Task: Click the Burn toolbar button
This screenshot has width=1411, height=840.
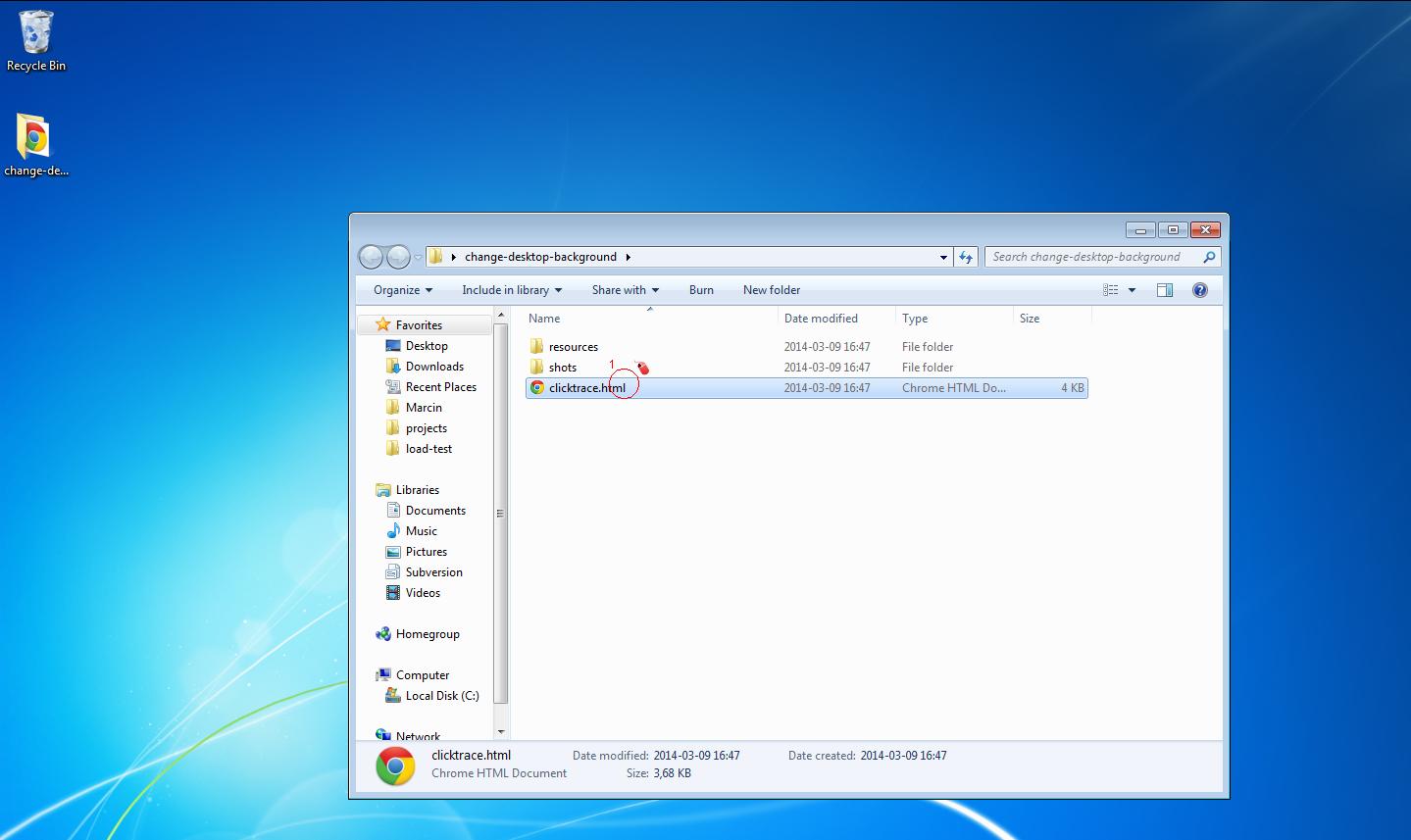Action: [x=701, y=290]
